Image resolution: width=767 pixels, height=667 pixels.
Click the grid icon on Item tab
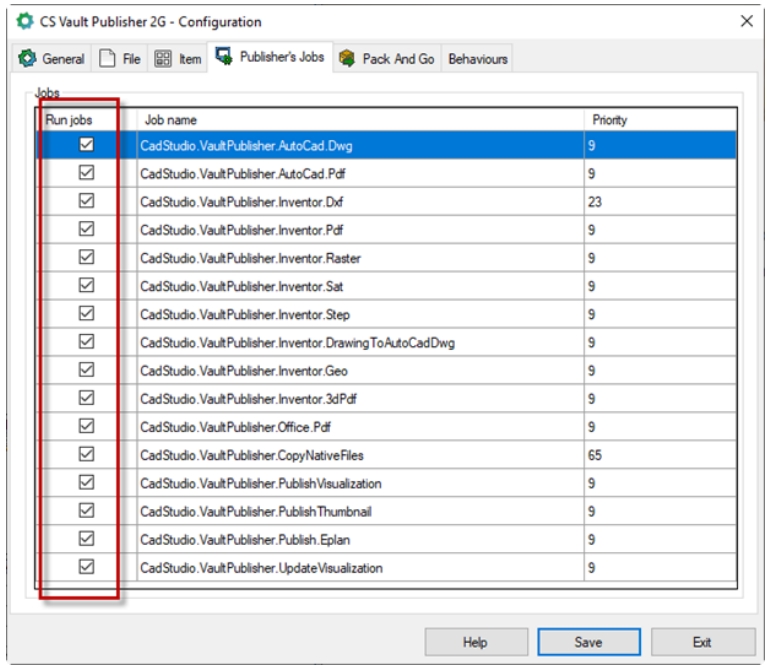[x=163, y=59]
